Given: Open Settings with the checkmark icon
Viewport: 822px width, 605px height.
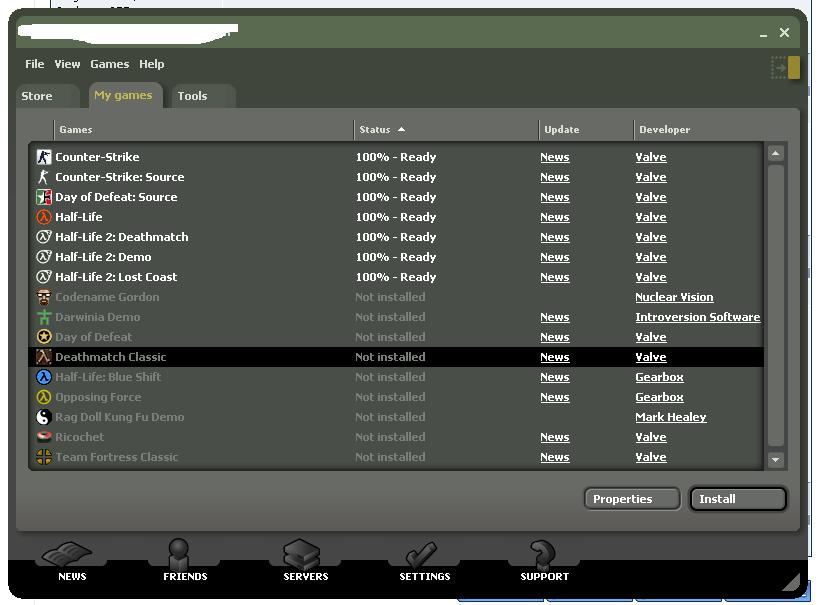Looking at the screenshot, I should coord(425,561).
